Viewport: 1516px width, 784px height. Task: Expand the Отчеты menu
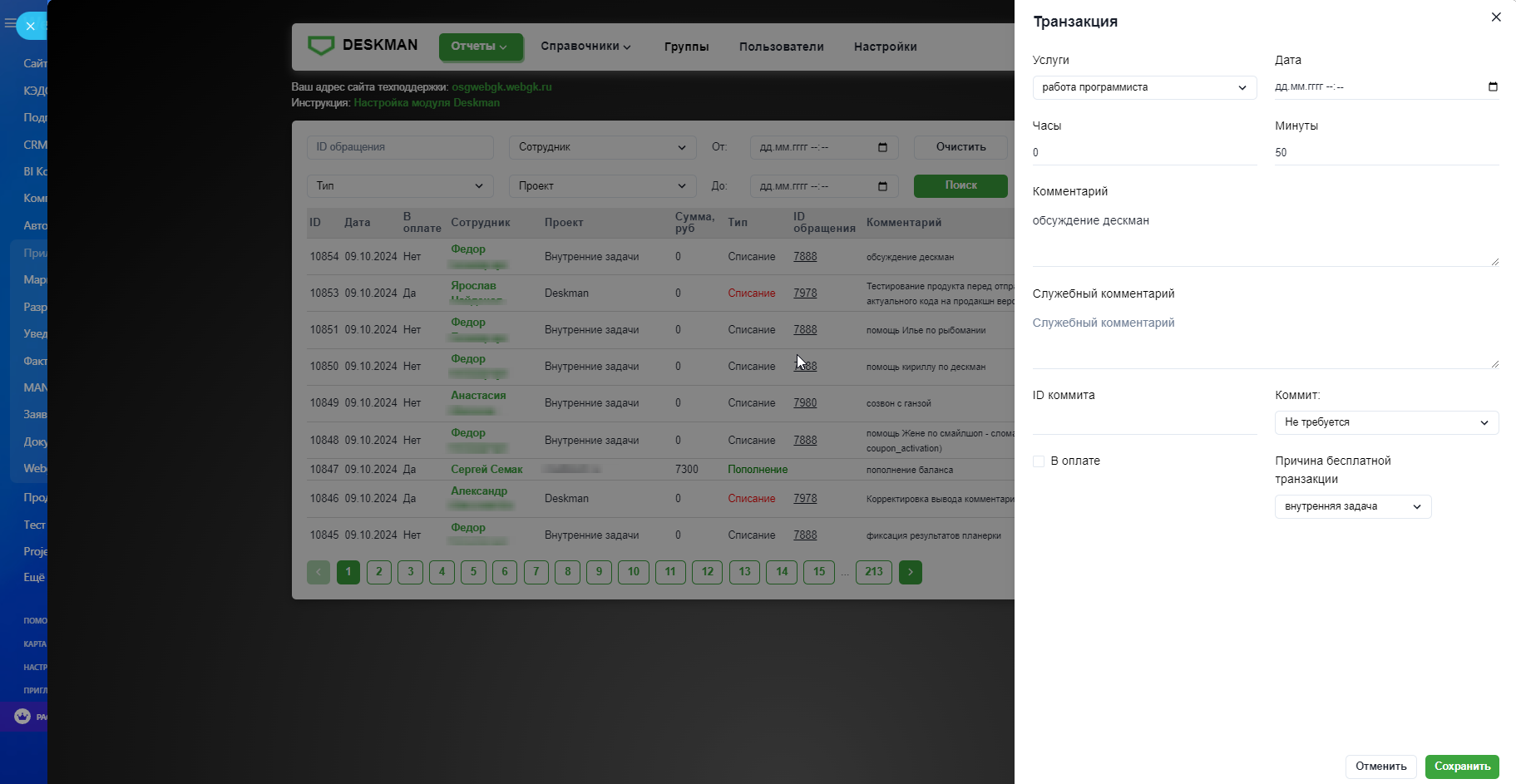[481, 47]
